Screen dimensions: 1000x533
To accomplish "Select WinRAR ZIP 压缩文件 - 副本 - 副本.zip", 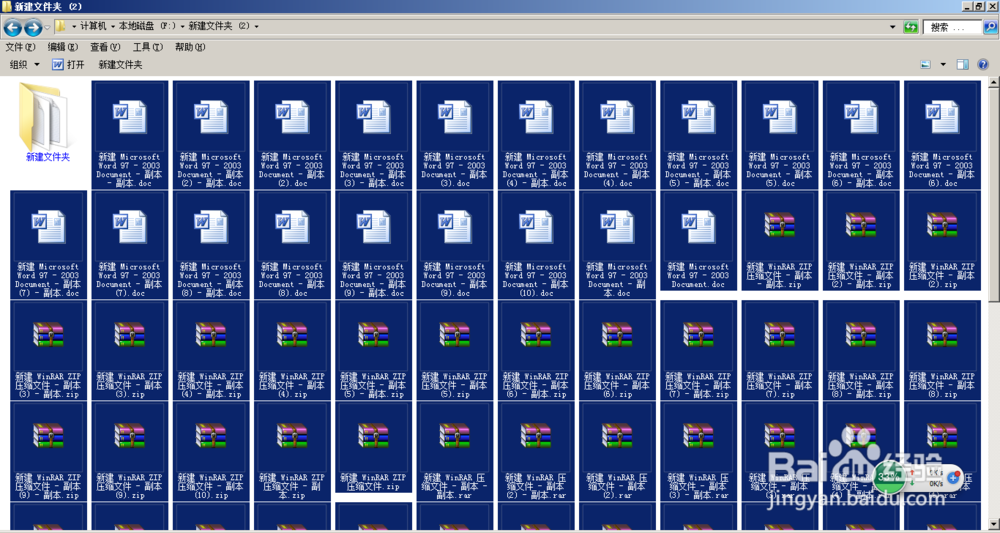I will pos(780,240).
